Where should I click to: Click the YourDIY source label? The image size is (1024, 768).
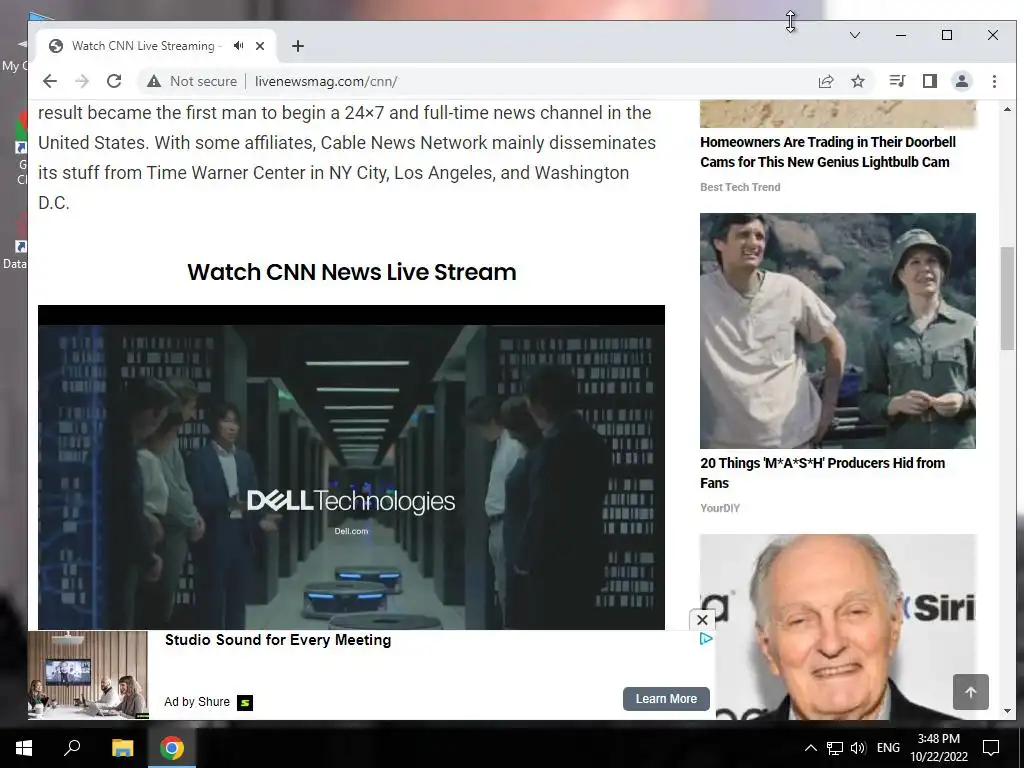pos(720,508)
